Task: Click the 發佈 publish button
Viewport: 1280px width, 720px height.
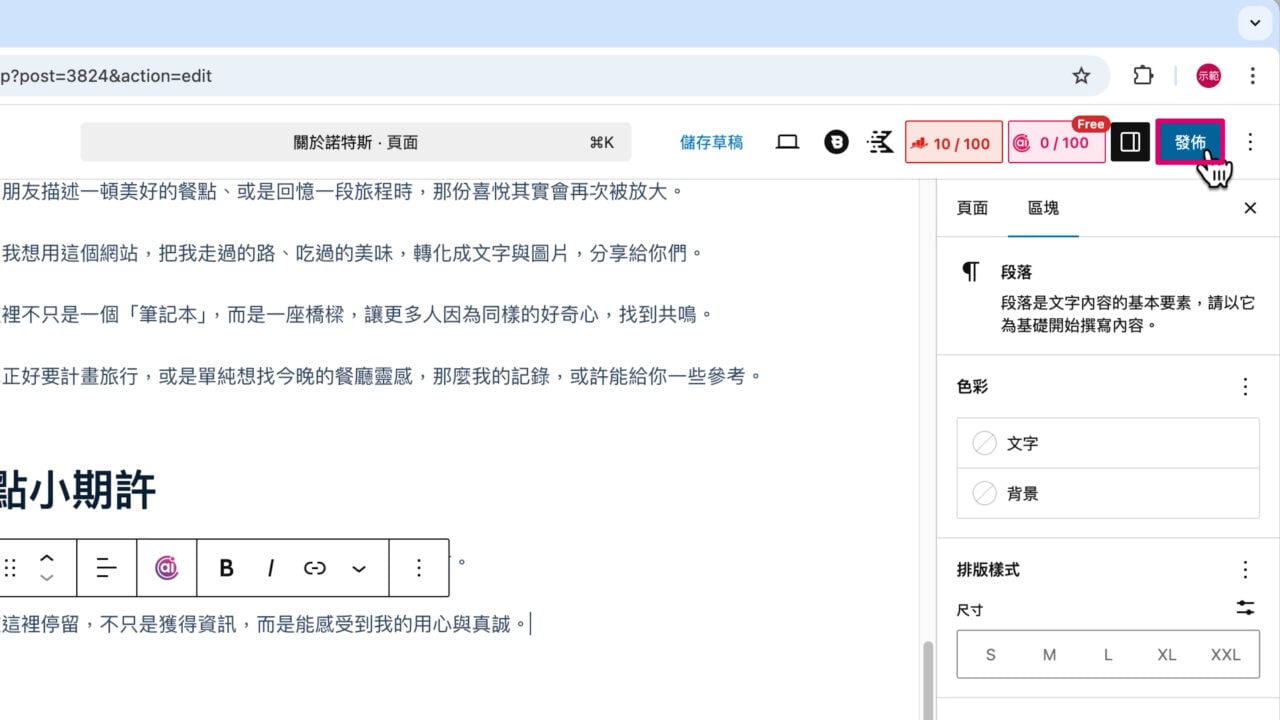Action: pos(1189,143)
